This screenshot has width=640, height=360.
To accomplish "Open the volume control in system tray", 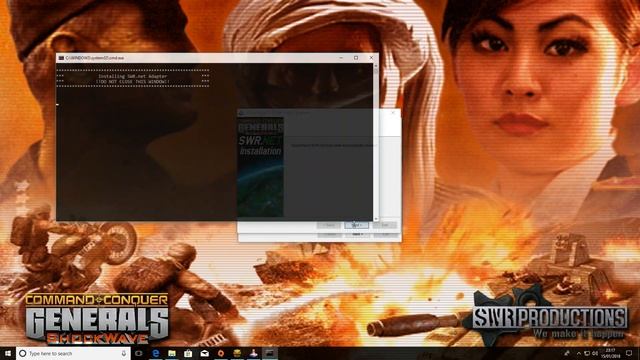I will point(596,353).
